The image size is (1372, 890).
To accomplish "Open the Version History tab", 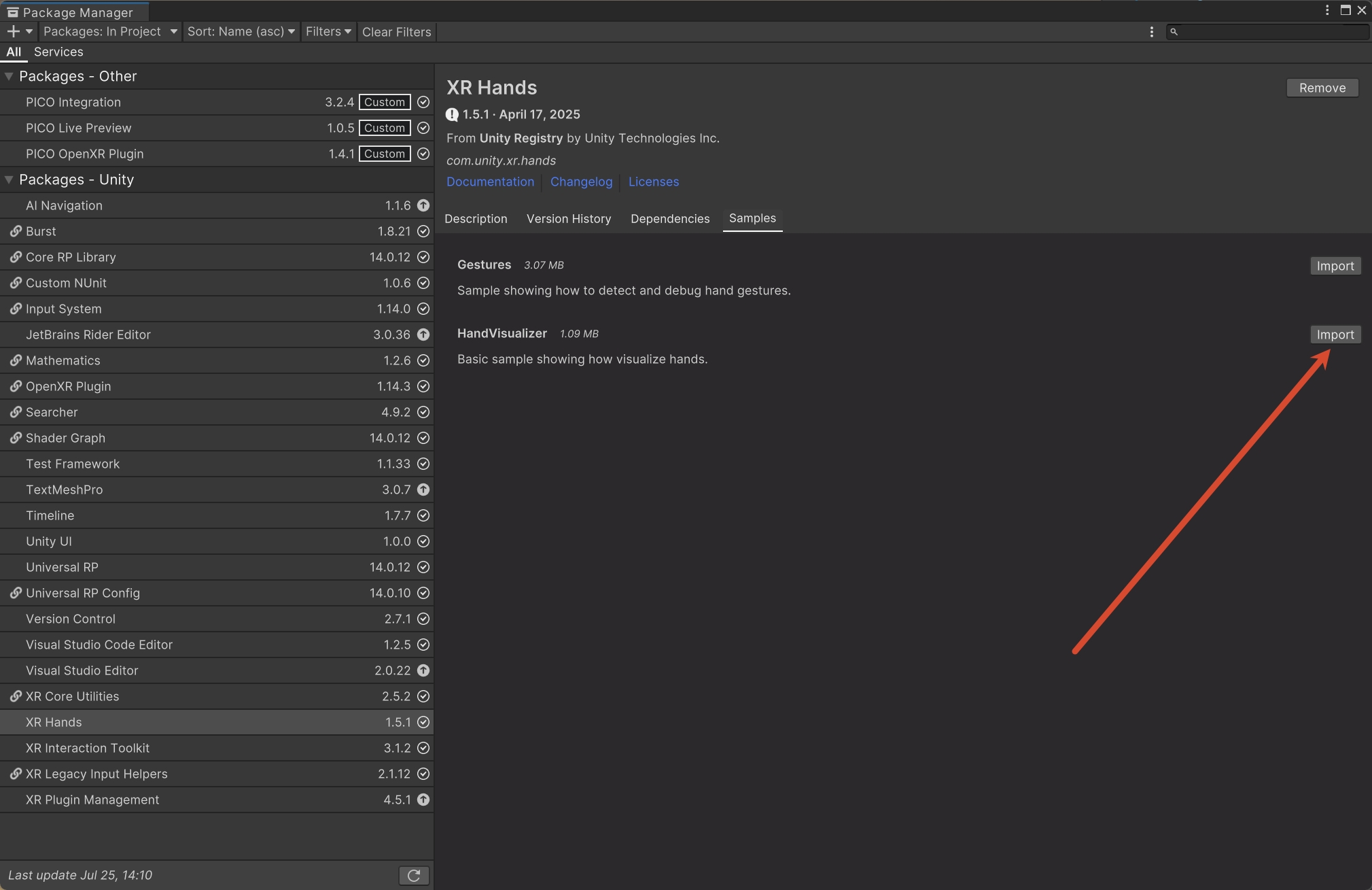I will click(569, 219).
